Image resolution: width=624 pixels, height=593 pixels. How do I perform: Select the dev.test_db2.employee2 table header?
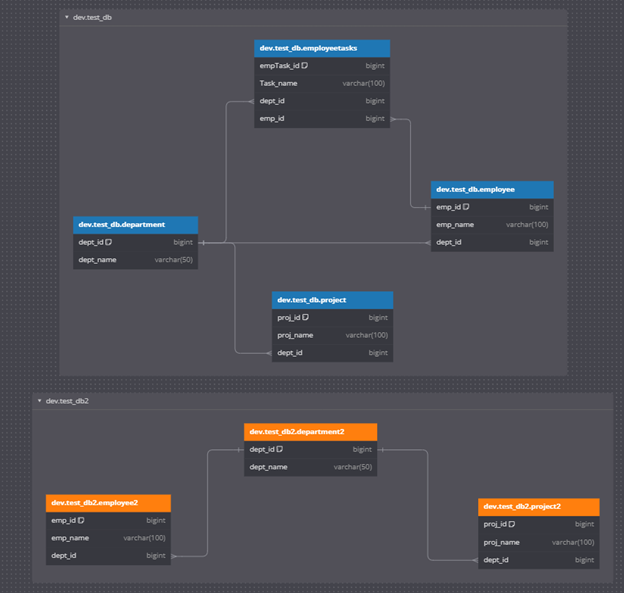[108, 503]
